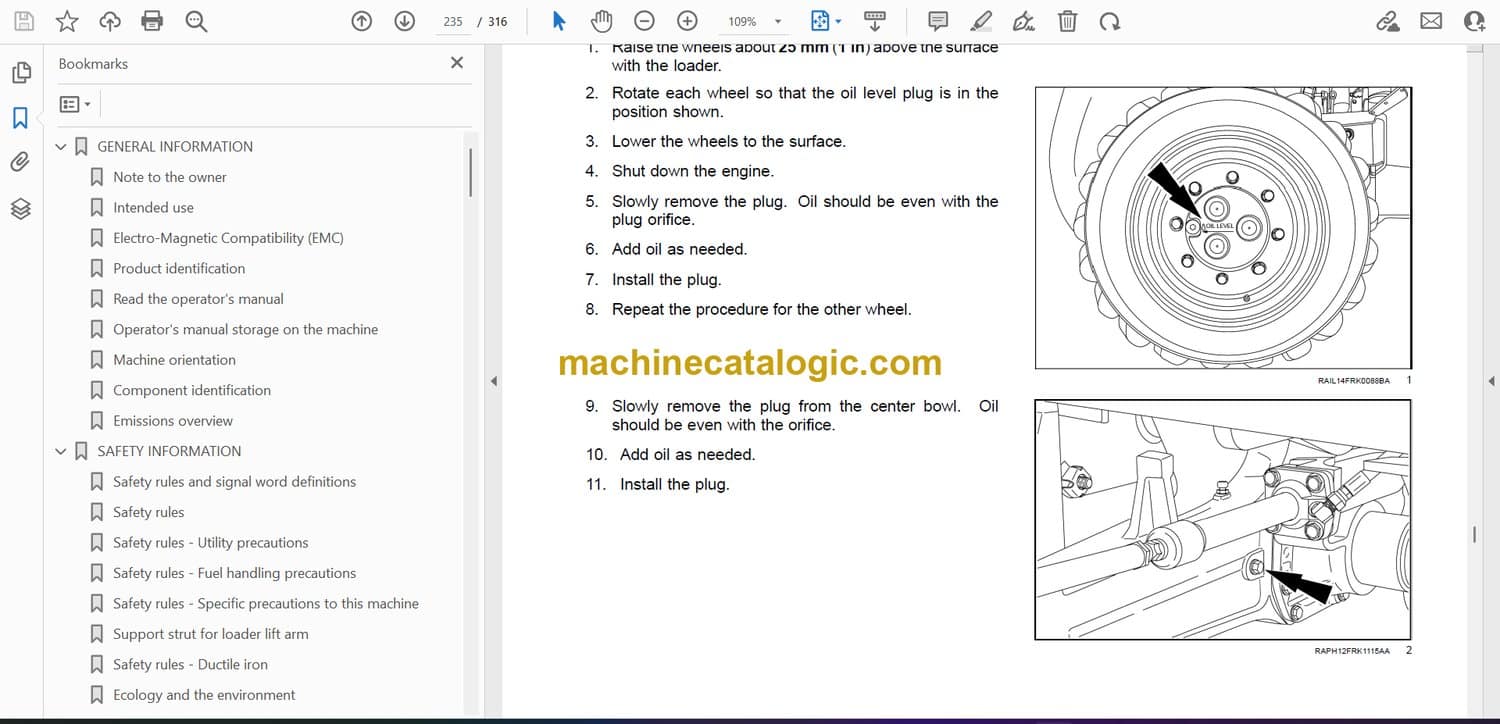The width and height of the screenshot is (1500, 724).
Task: Open the bookmark options dropdown menu
Action: [x=75, y=104]
